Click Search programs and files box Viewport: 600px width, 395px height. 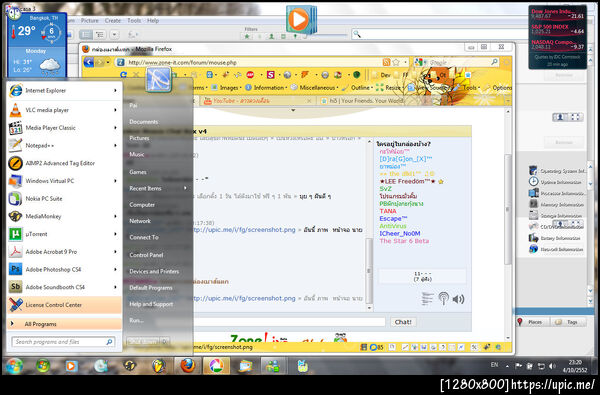63,341
